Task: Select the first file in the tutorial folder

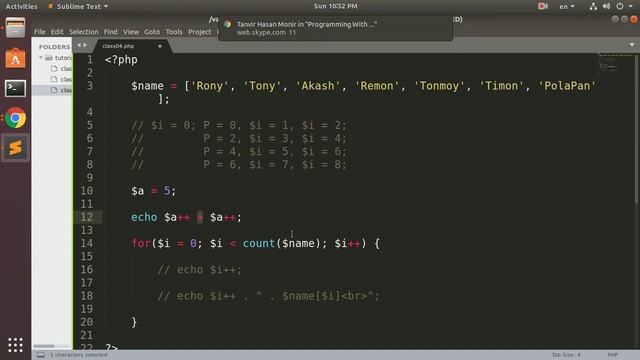Action: coord(61,69)
